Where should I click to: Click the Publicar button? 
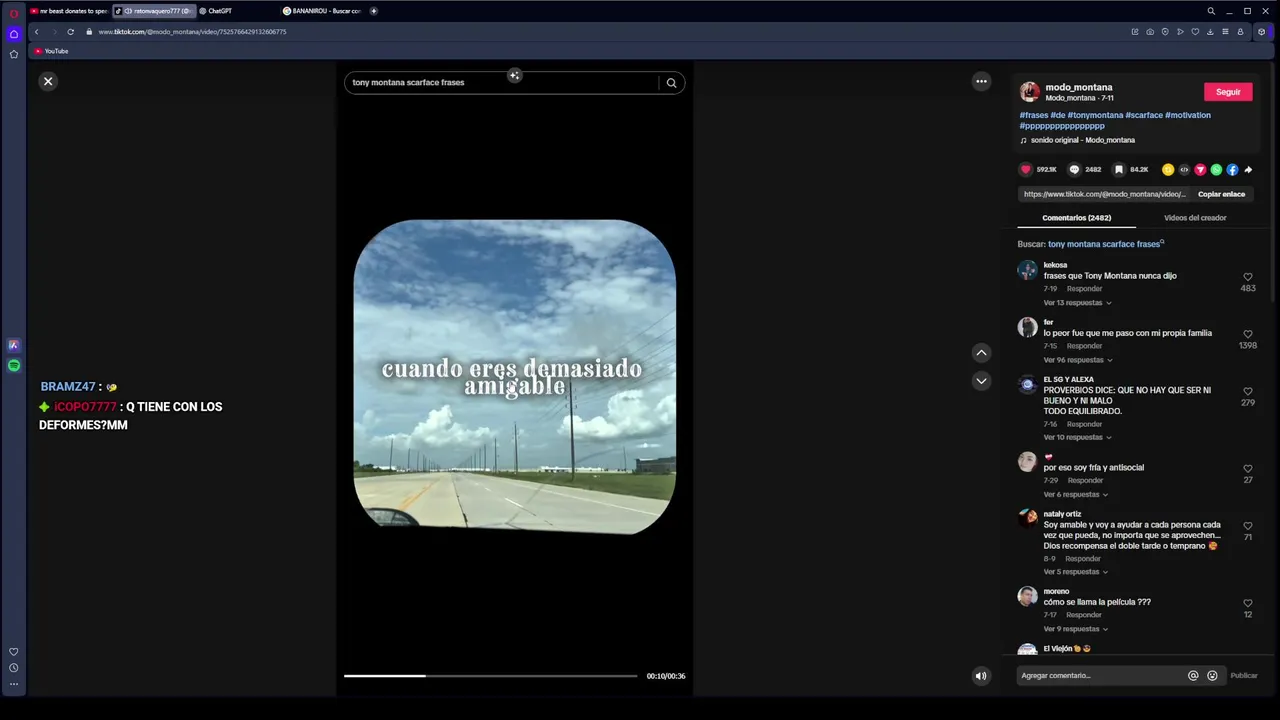click(x=1244, y=676)
